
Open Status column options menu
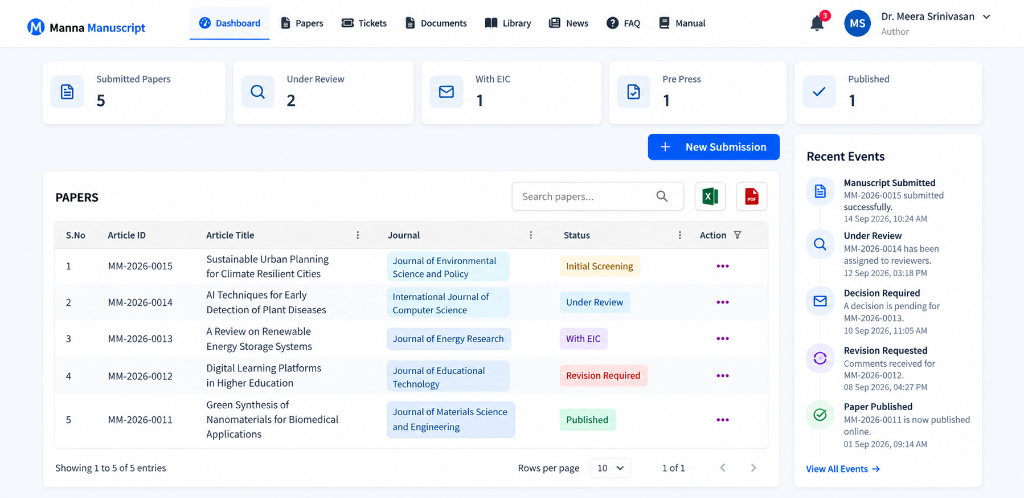pos(680,235)
